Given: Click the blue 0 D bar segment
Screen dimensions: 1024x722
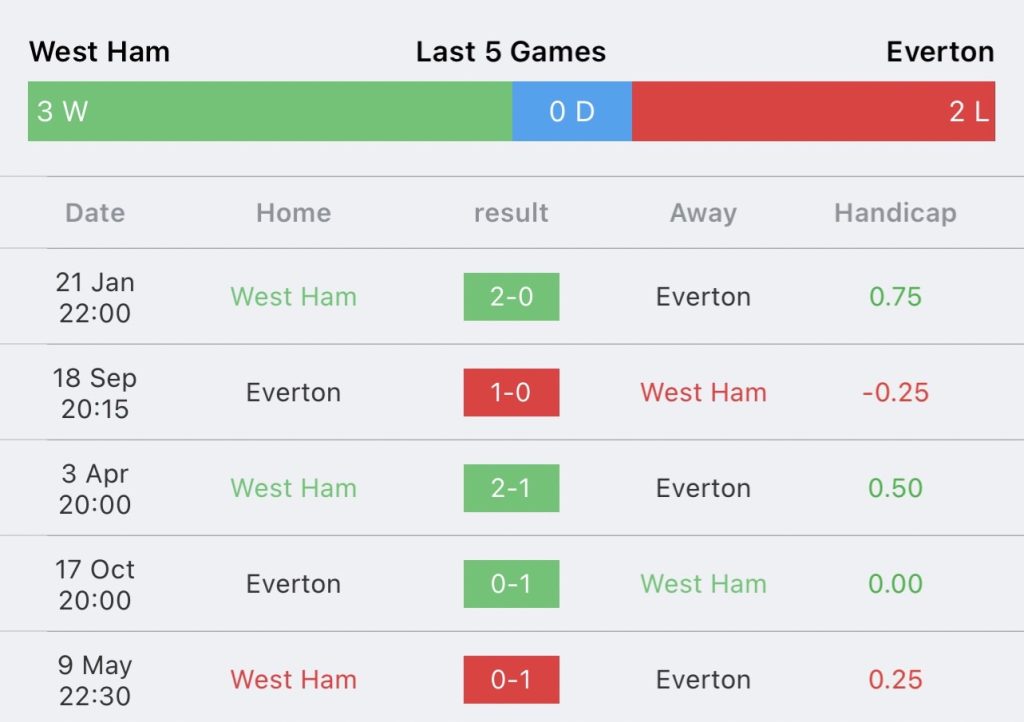Looking at the screenshot, I should point(572,111).
